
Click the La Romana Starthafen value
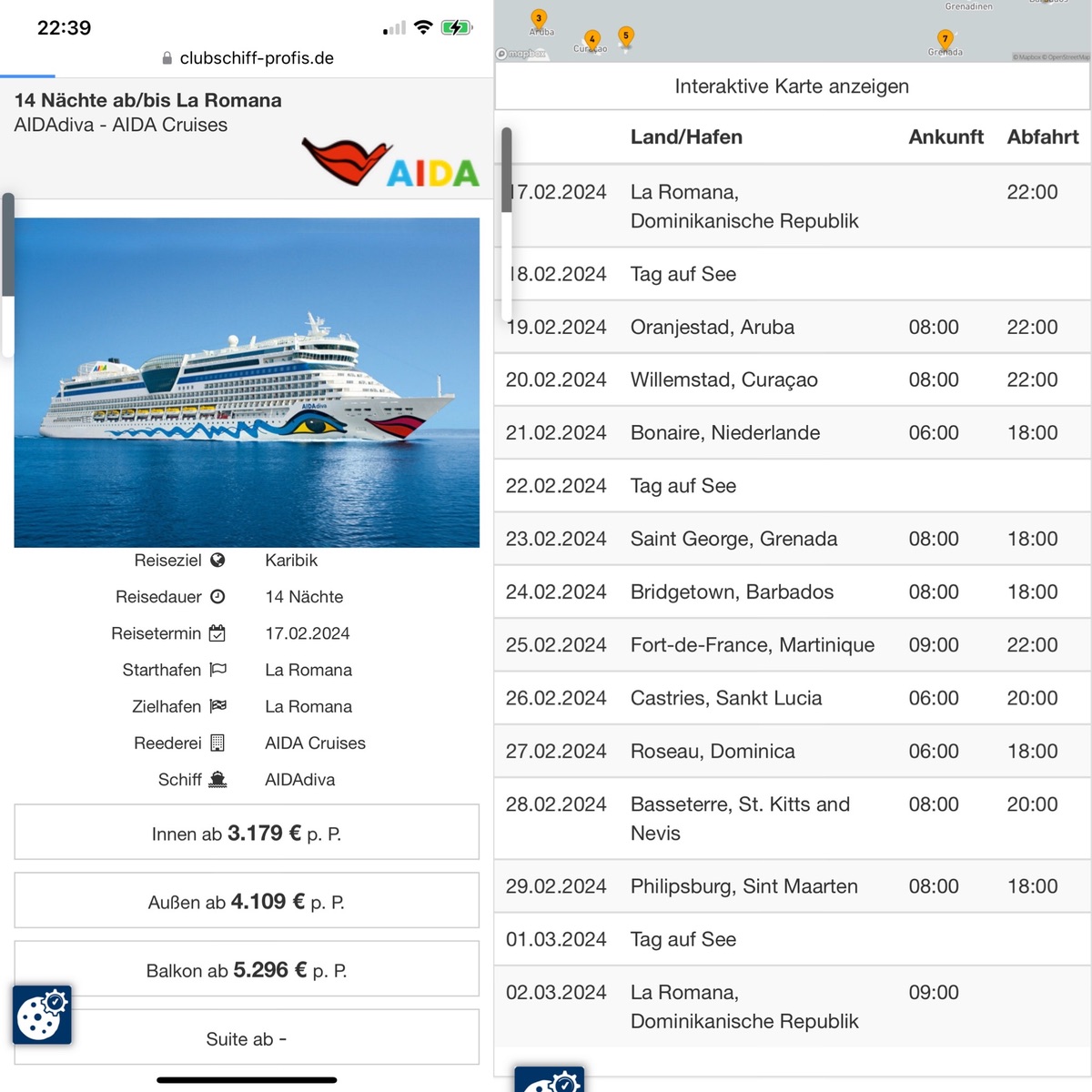[308, 670]
